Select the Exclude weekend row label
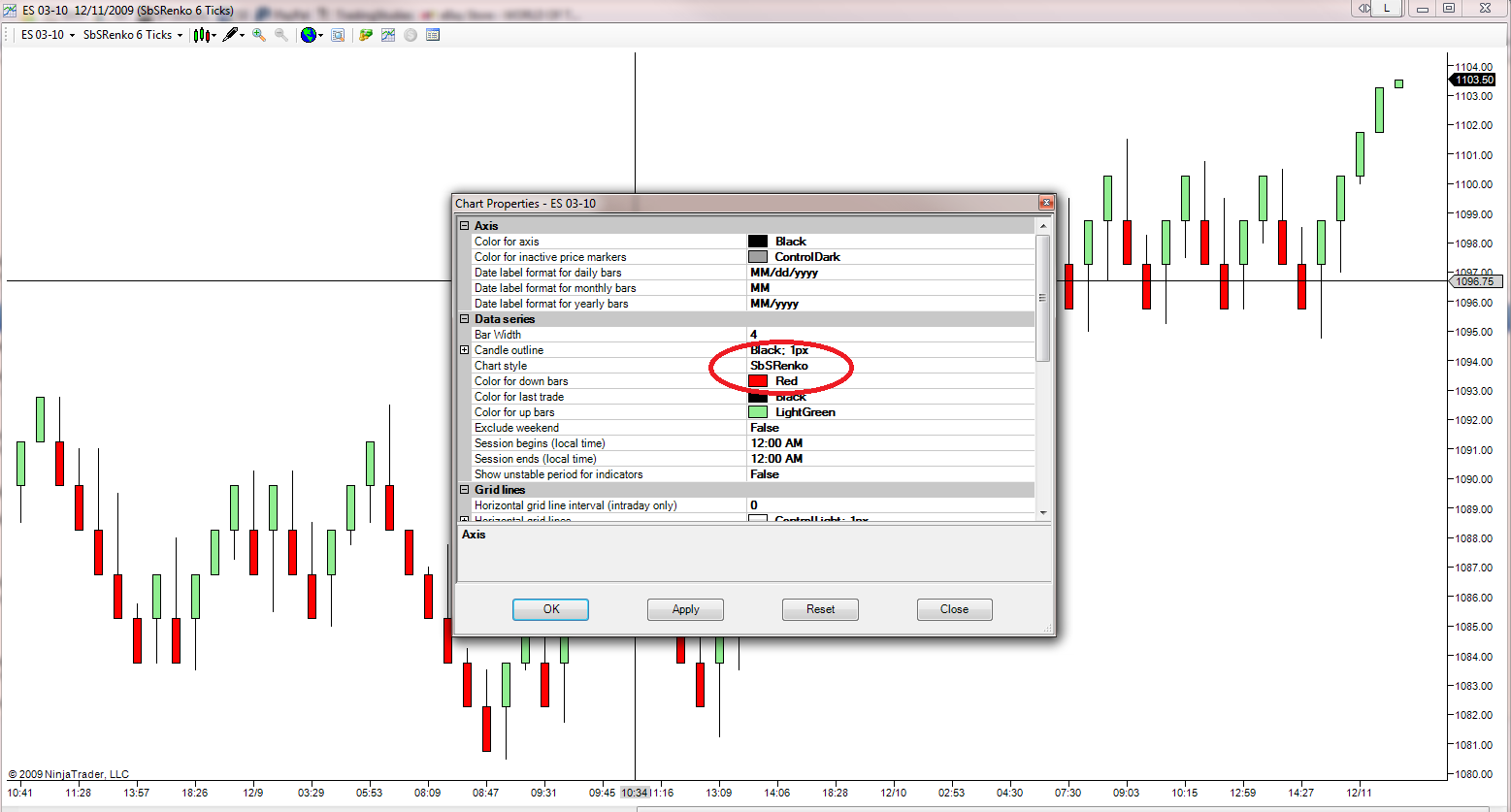The width and height of the screenshot is (1511, 812). tap(516, 428)
